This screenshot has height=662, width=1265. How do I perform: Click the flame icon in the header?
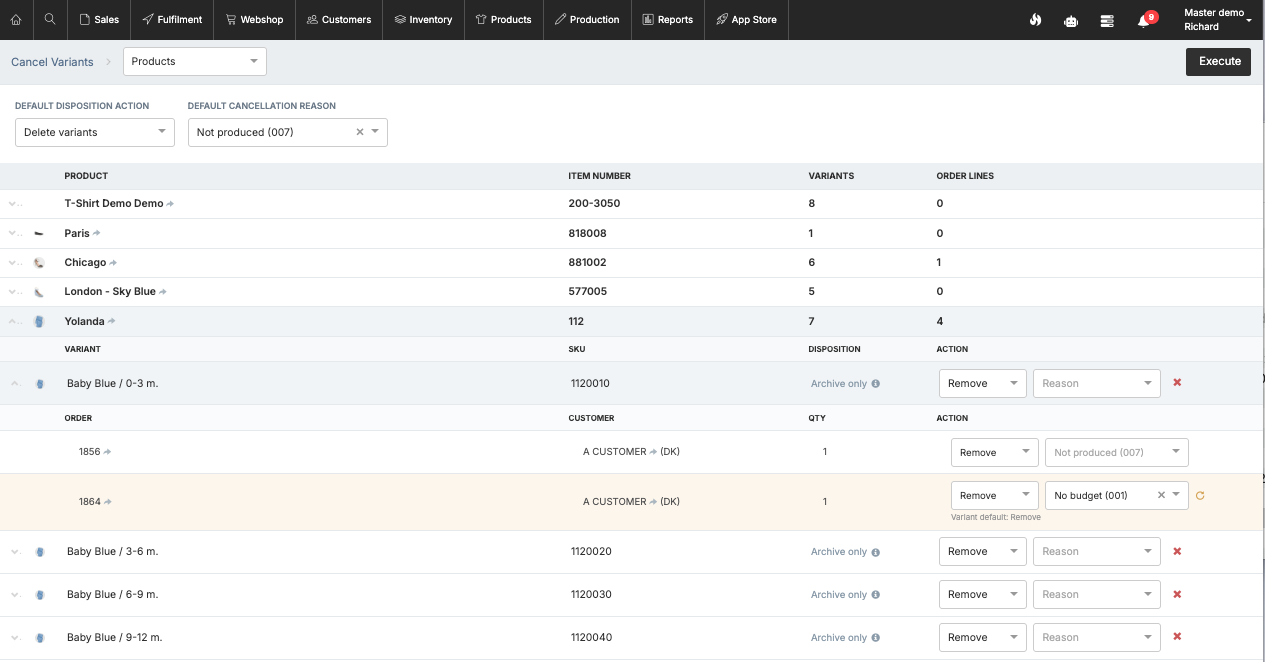point(1035,20)
